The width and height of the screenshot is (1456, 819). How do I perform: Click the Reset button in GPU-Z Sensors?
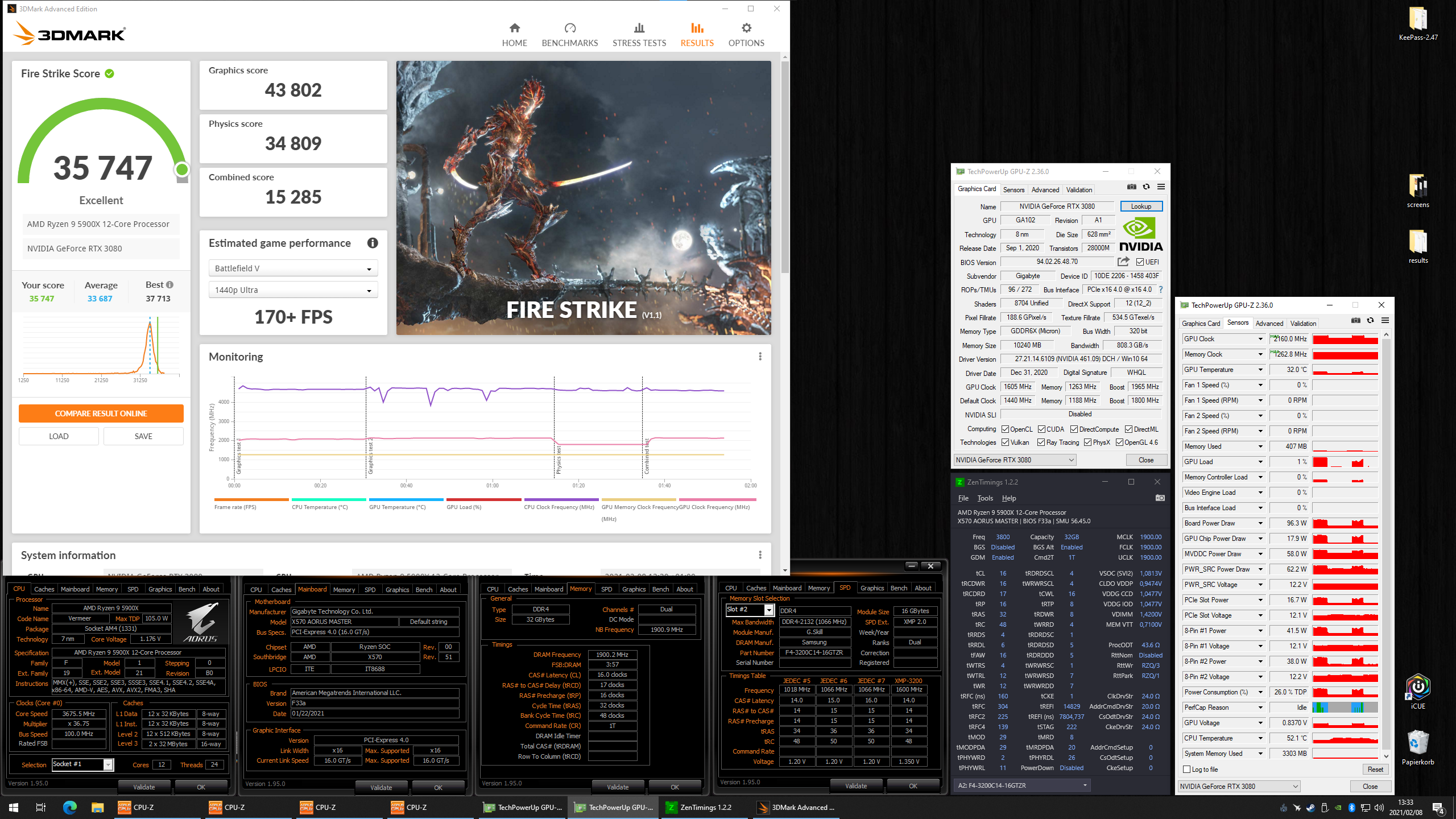click(x=1375, y=770)
